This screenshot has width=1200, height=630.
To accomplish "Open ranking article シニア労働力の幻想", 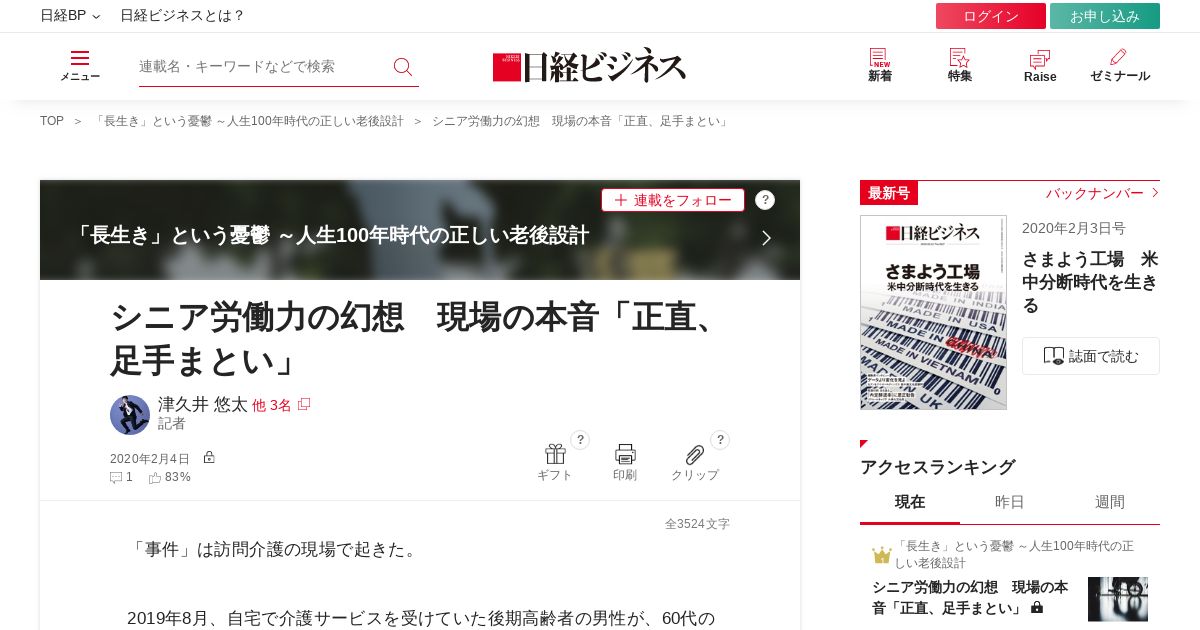I will (970, 597).
